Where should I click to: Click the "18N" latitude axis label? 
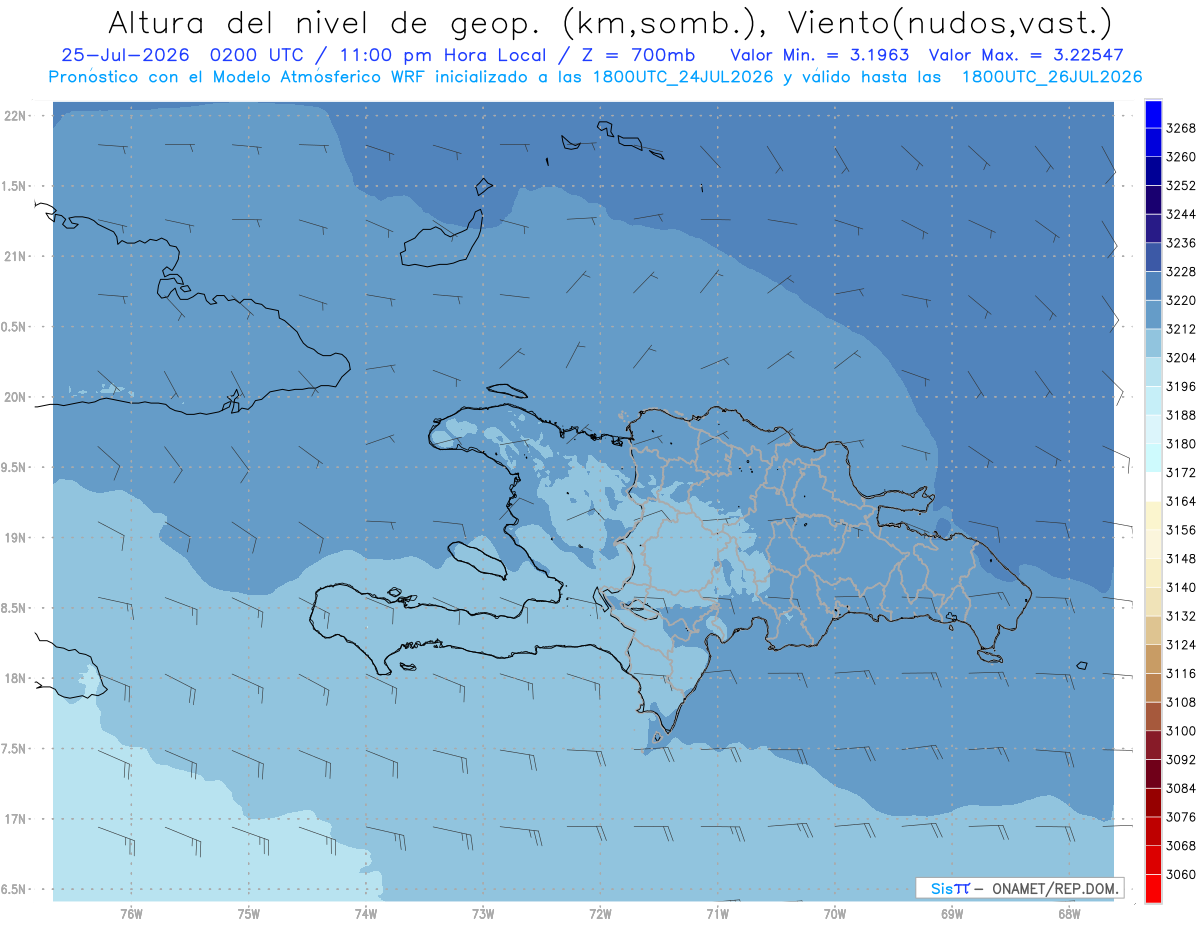pyautogui.click(x=15, y=678)
